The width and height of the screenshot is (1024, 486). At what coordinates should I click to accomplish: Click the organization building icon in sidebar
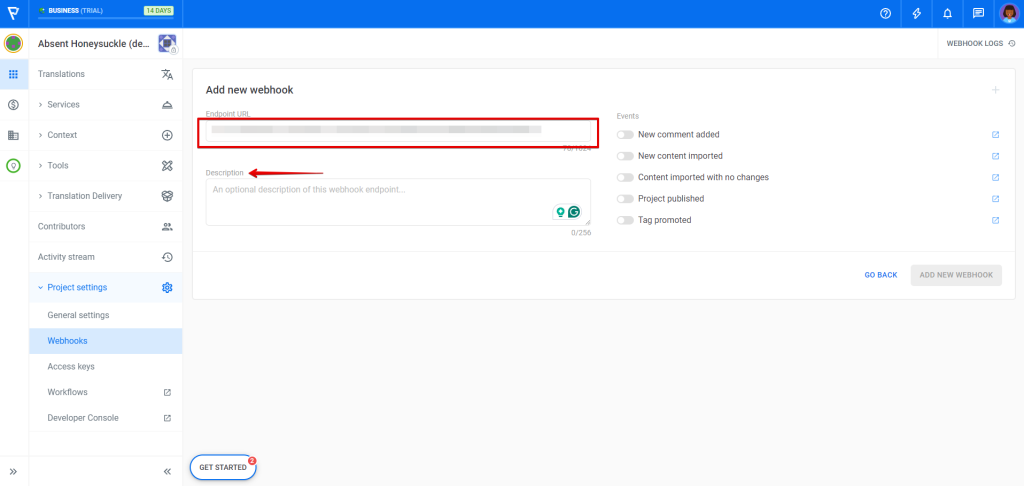click(x=13, y=135)
